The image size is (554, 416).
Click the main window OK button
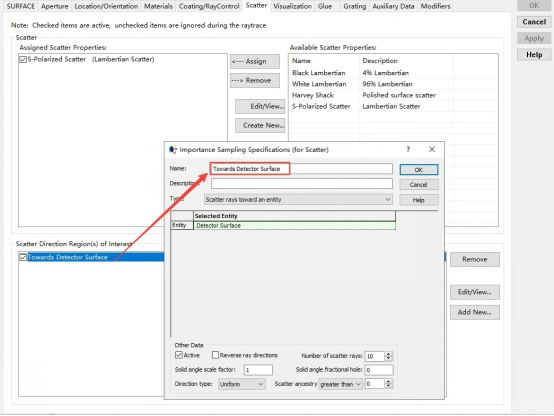click(534, 5)
